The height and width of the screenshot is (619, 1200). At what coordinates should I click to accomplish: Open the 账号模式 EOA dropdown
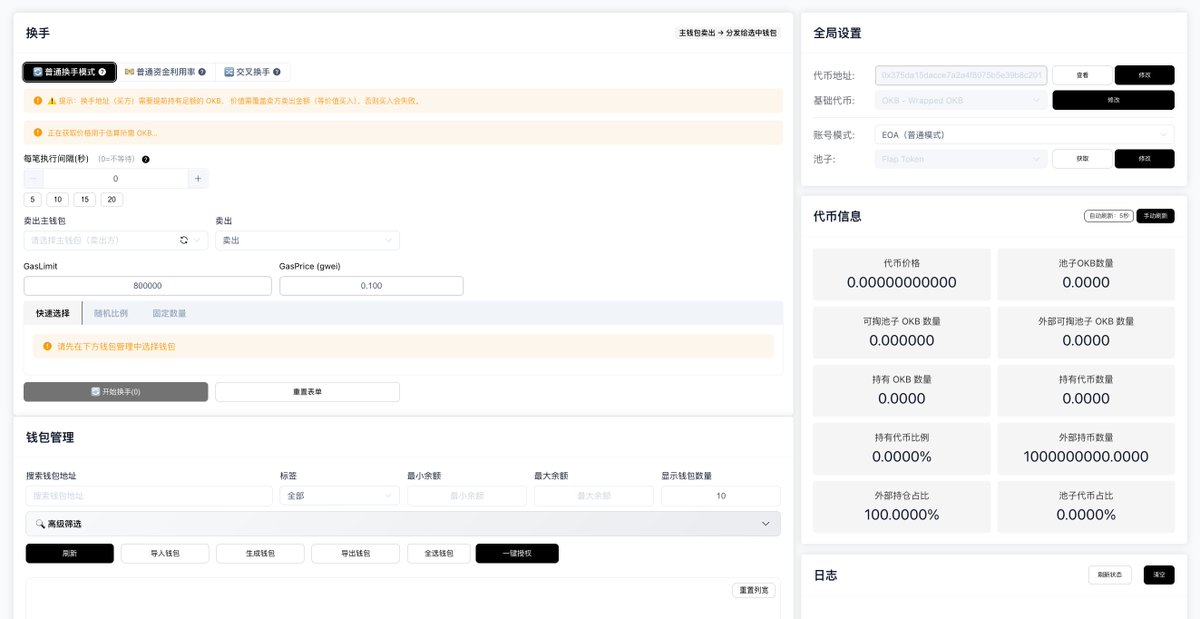[1025, 134]
